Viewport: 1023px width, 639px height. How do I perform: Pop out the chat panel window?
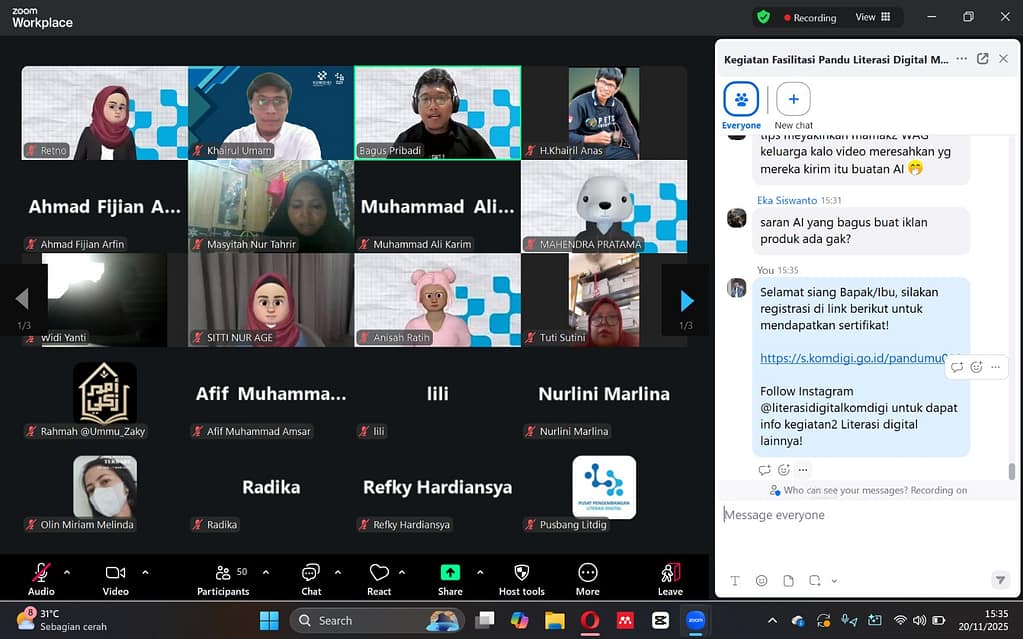coord(983,59)
